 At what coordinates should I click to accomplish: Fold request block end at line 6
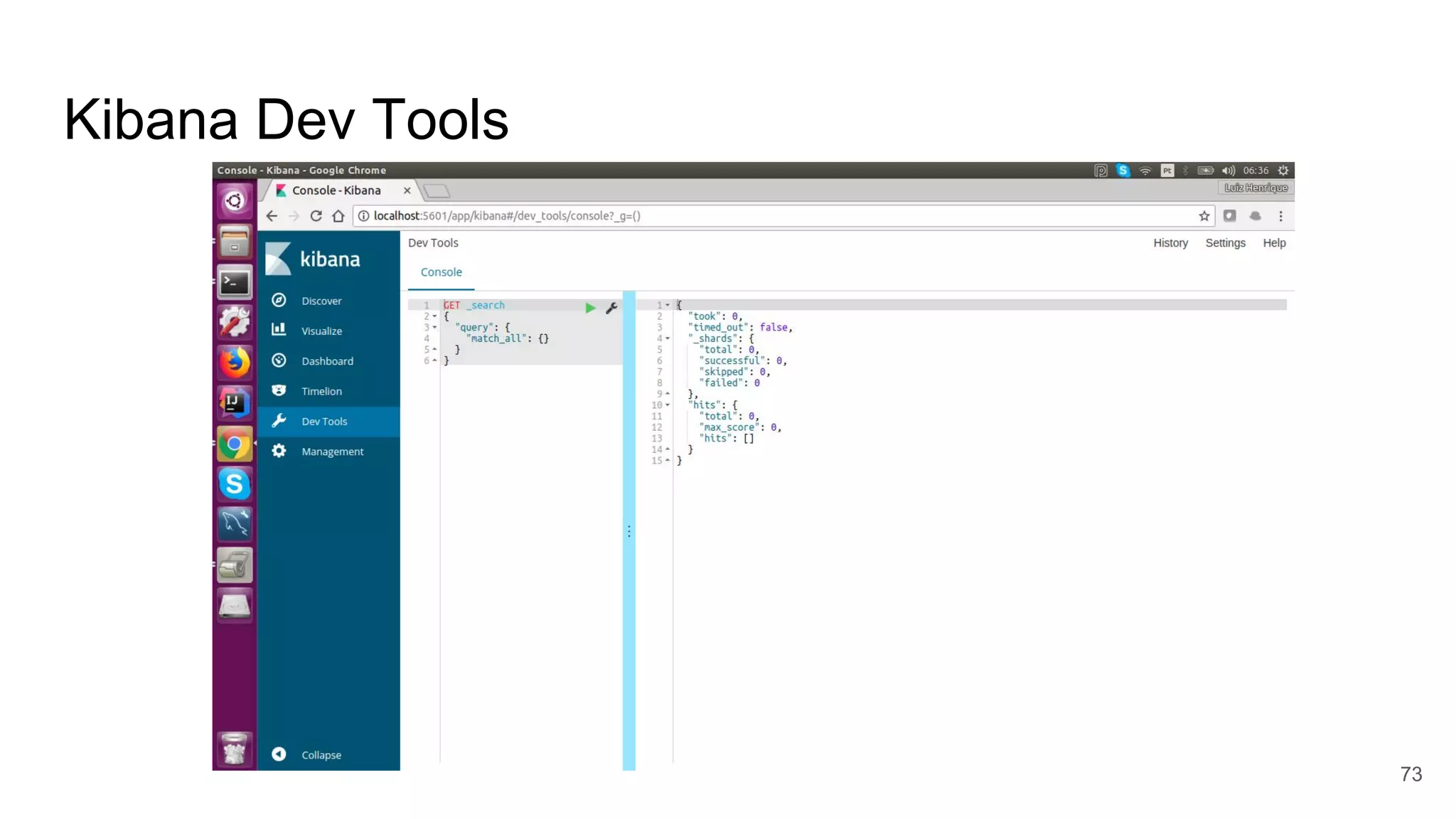(x=434, y=361)
